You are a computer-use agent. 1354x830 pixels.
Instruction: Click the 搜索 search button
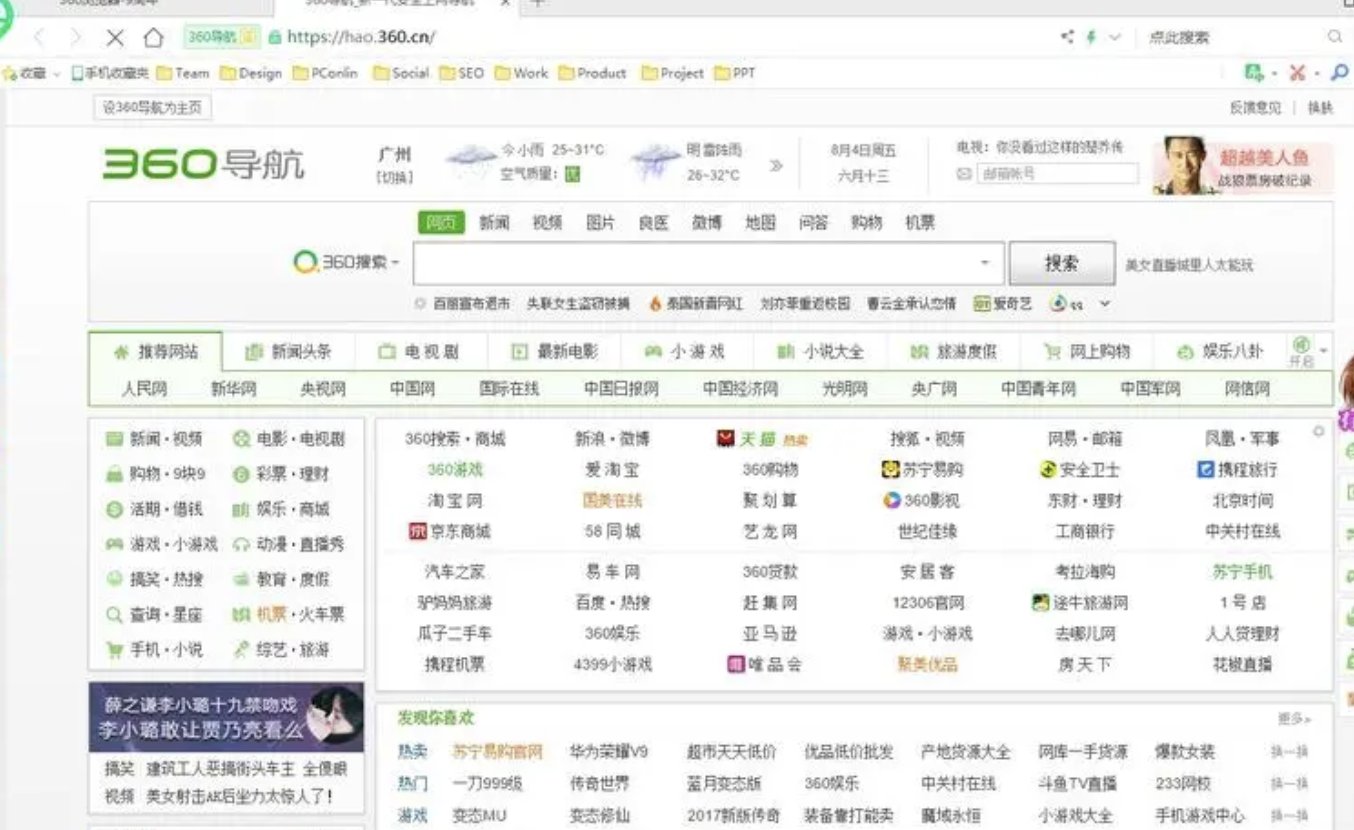pyautogui.click(x=1062, y=262)
